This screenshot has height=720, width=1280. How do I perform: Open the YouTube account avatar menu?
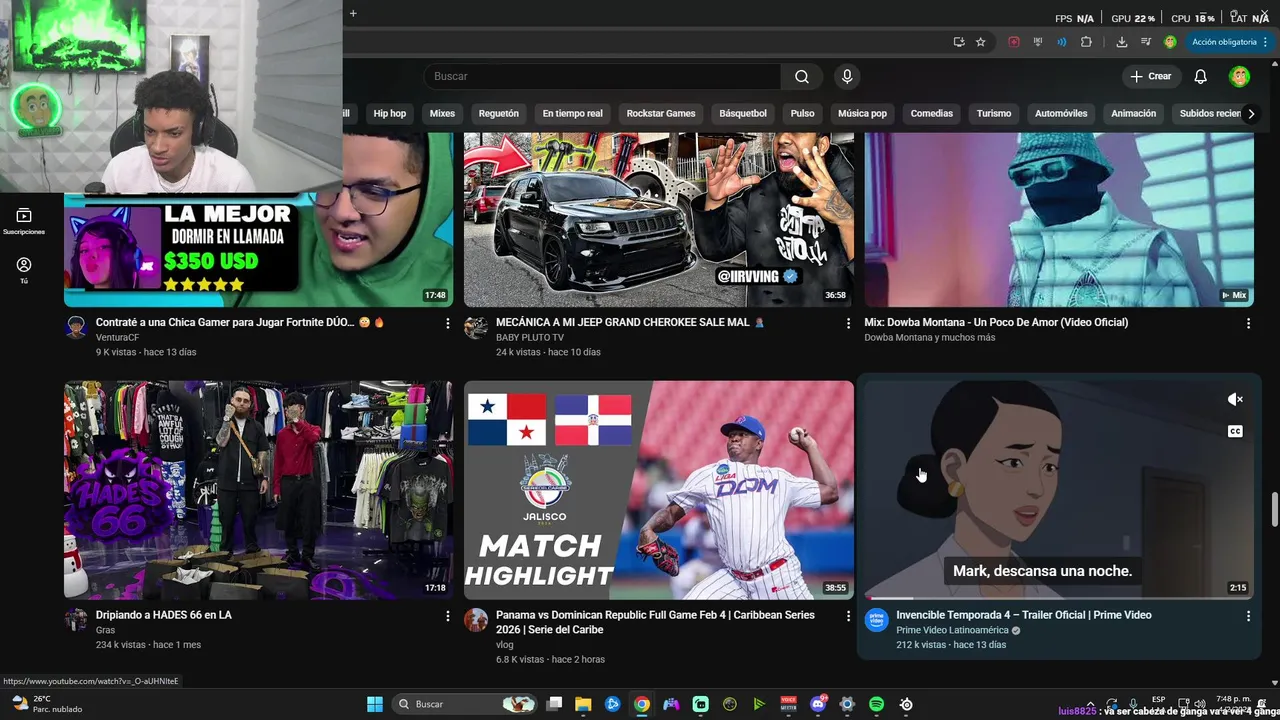1240,77
